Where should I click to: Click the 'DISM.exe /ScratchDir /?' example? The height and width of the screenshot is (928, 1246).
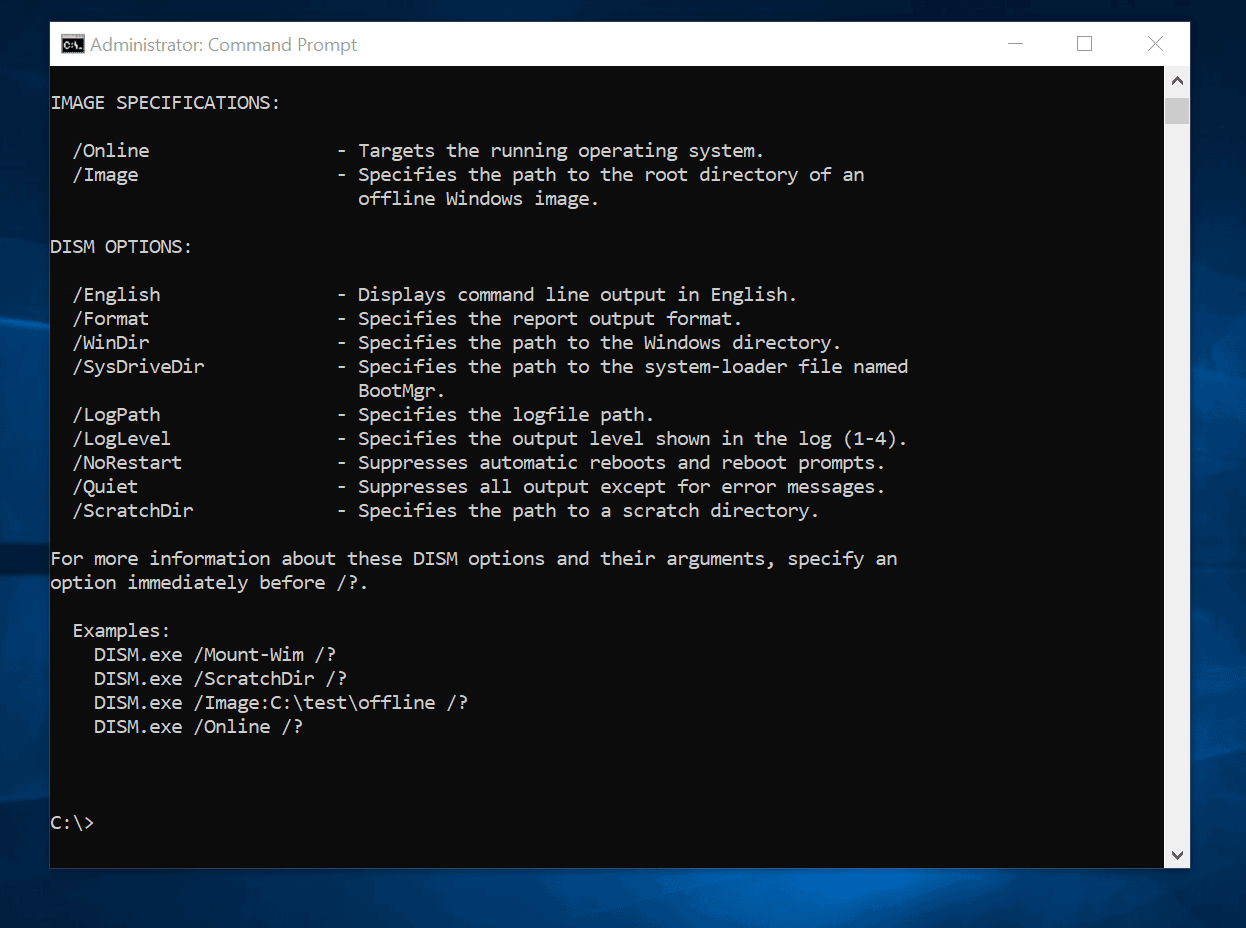click(x=221, y=679)
